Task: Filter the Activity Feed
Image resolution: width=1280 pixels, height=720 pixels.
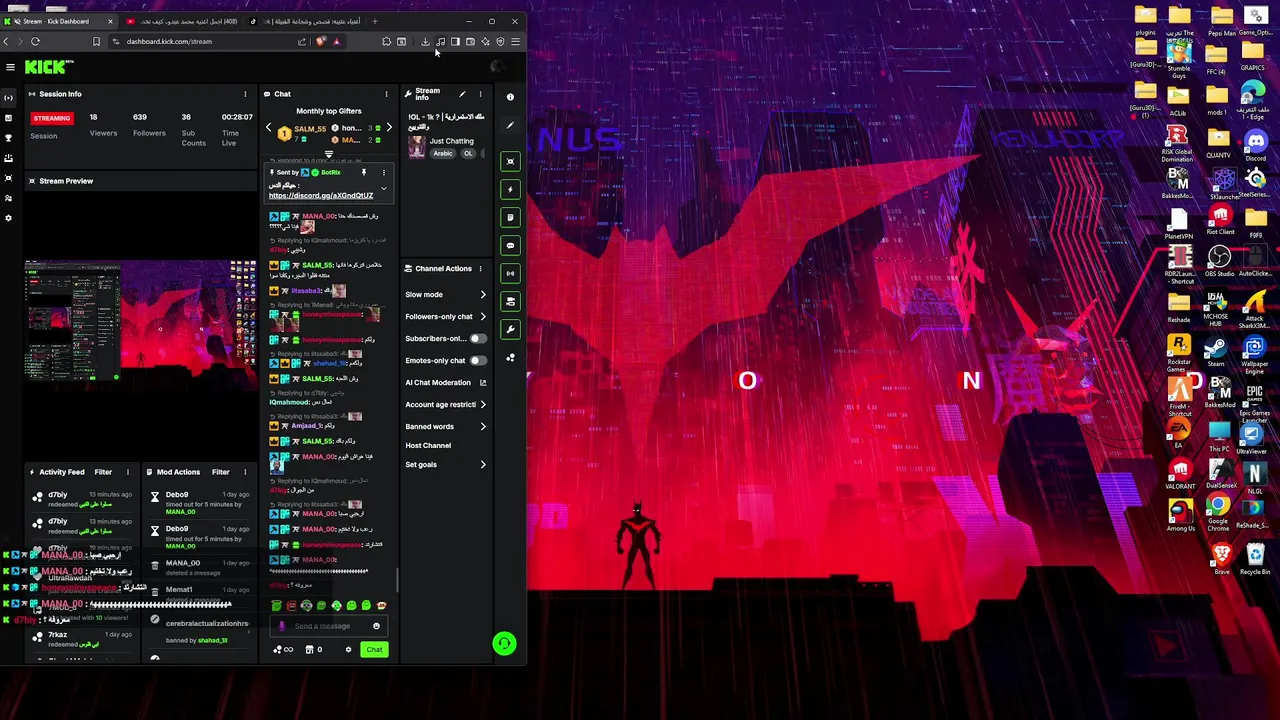Action: pos(103,472)
